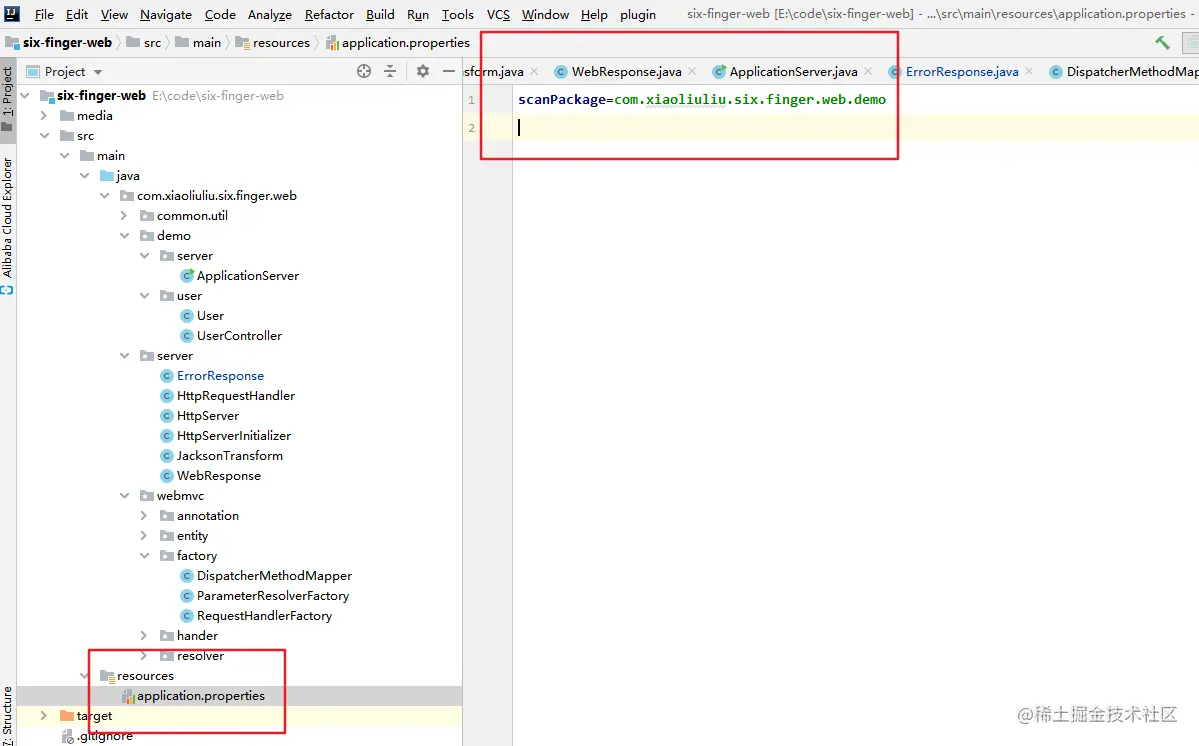Collapse the factory package
1199x746 pixels.
pyautogui.click(x=144, y=556)
